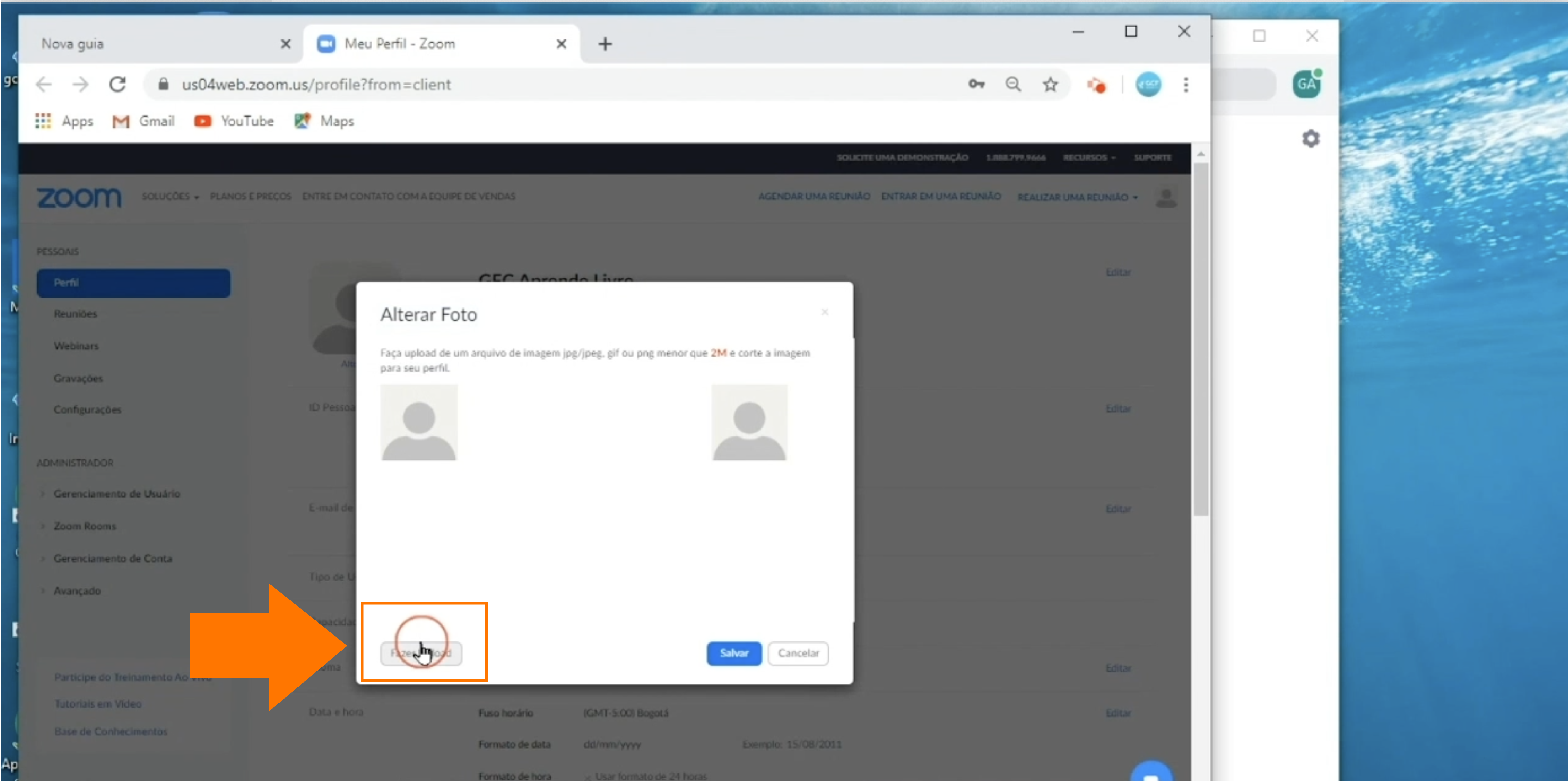Open the Maps bookmark
This screenshot has width=1568, height=781.
pyautogui.click(x=324, y=121)
